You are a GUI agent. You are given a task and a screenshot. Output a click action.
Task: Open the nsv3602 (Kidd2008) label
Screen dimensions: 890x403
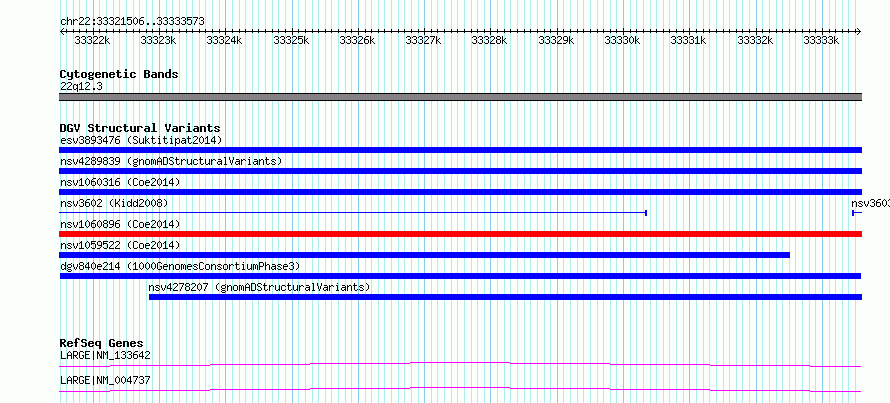tap(114, 203)
